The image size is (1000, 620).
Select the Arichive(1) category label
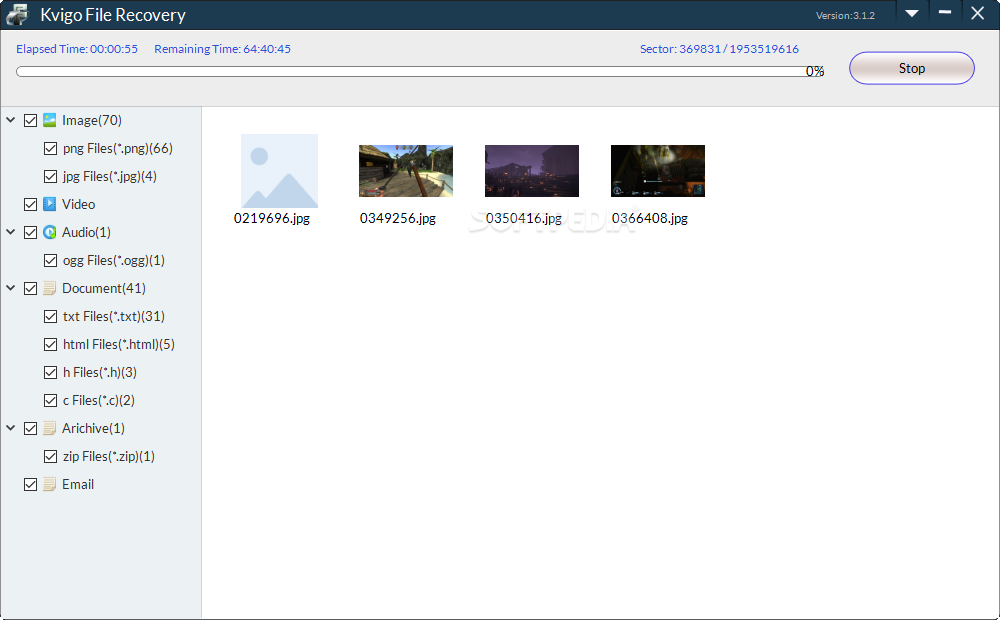pos(93,428)
